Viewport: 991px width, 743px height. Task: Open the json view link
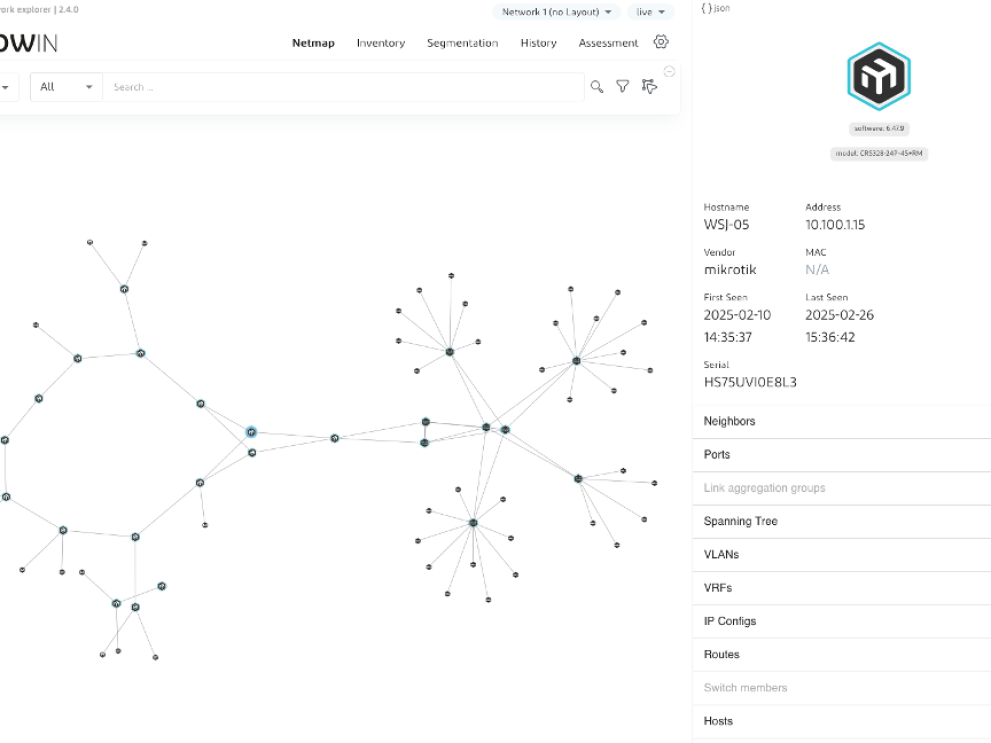(715, 8)
